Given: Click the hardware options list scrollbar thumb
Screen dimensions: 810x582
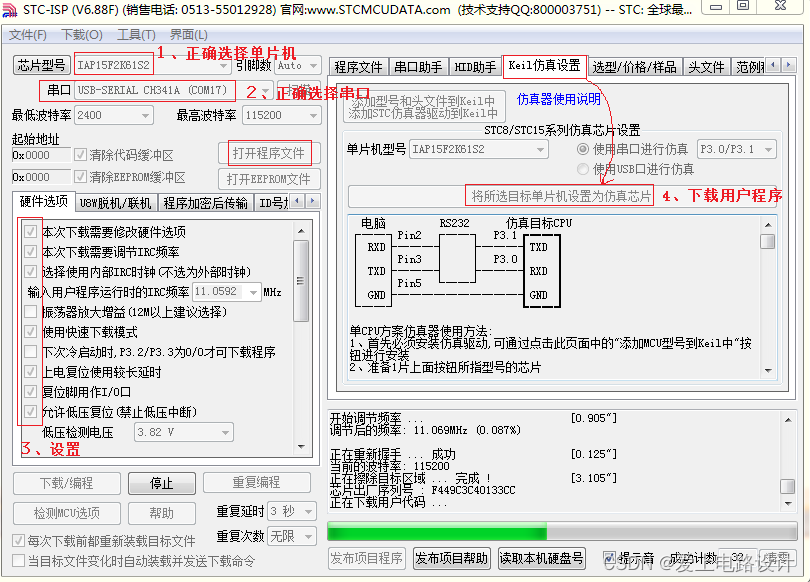Looking at the screenshot, I should point(301,281).
